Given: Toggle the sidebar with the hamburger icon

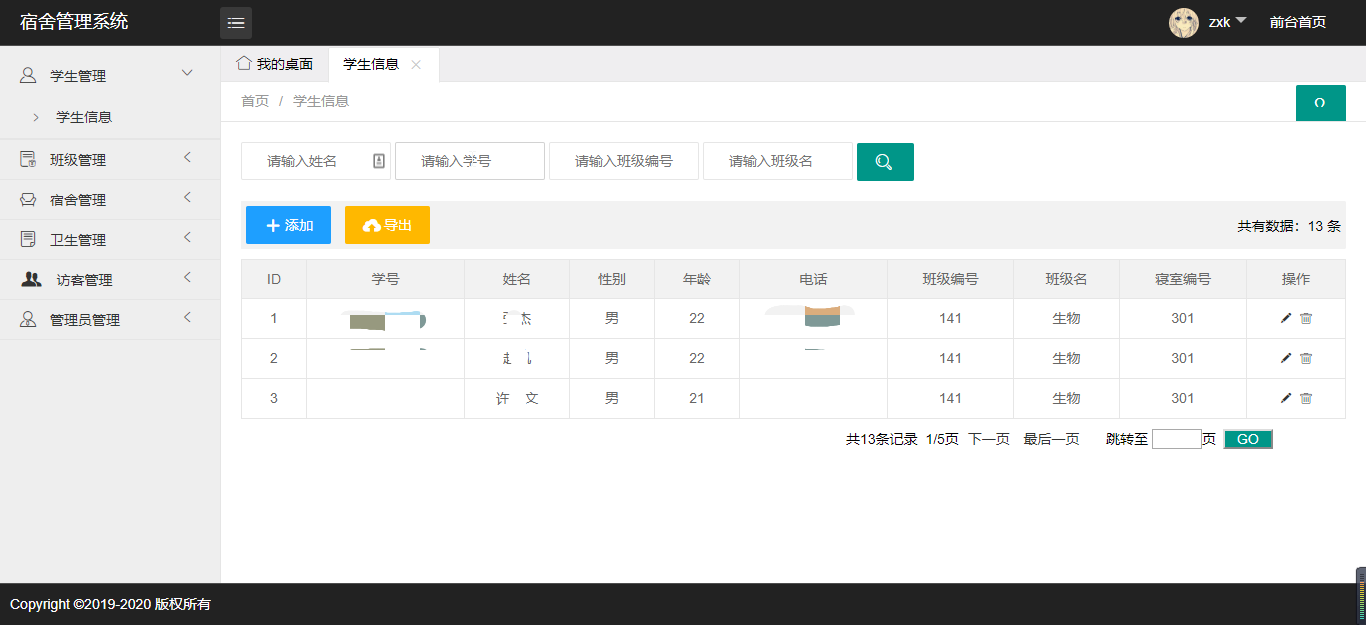Looking at the screenshot, I should (x=236, y=22).
